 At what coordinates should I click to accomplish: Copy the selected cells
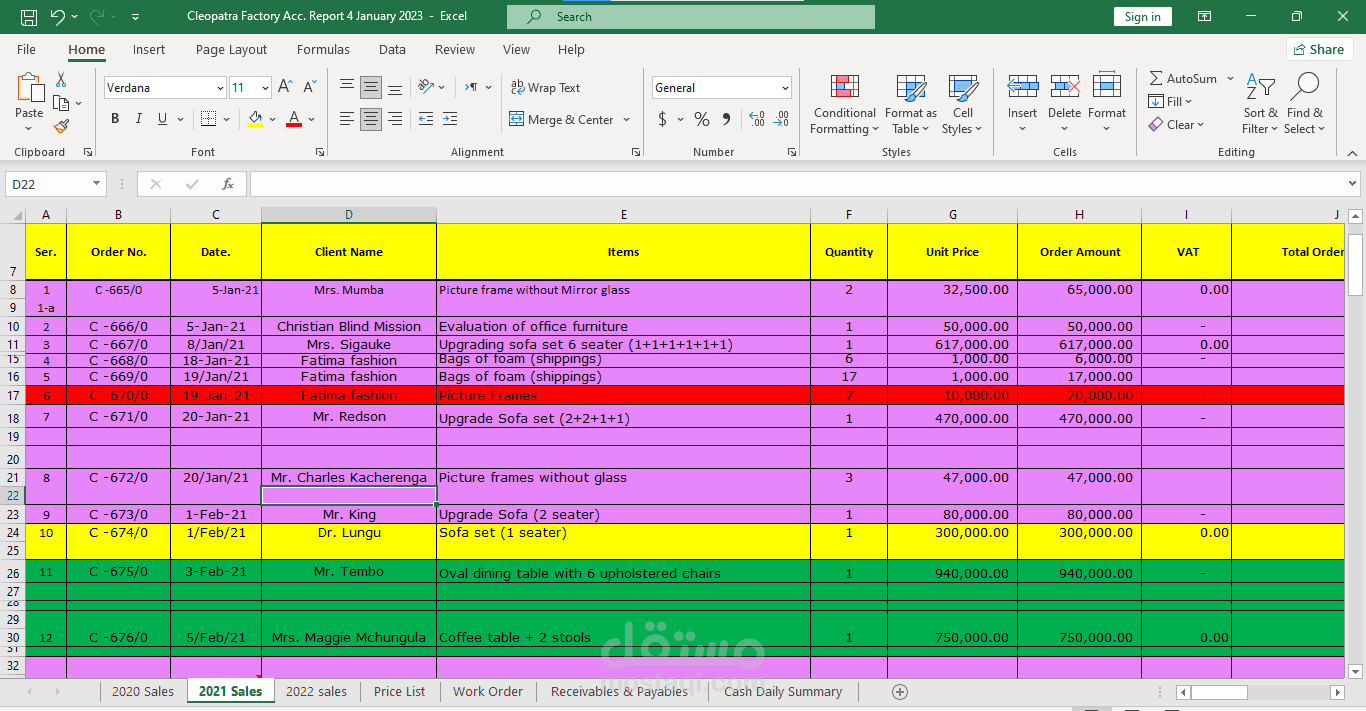[60, 103]
